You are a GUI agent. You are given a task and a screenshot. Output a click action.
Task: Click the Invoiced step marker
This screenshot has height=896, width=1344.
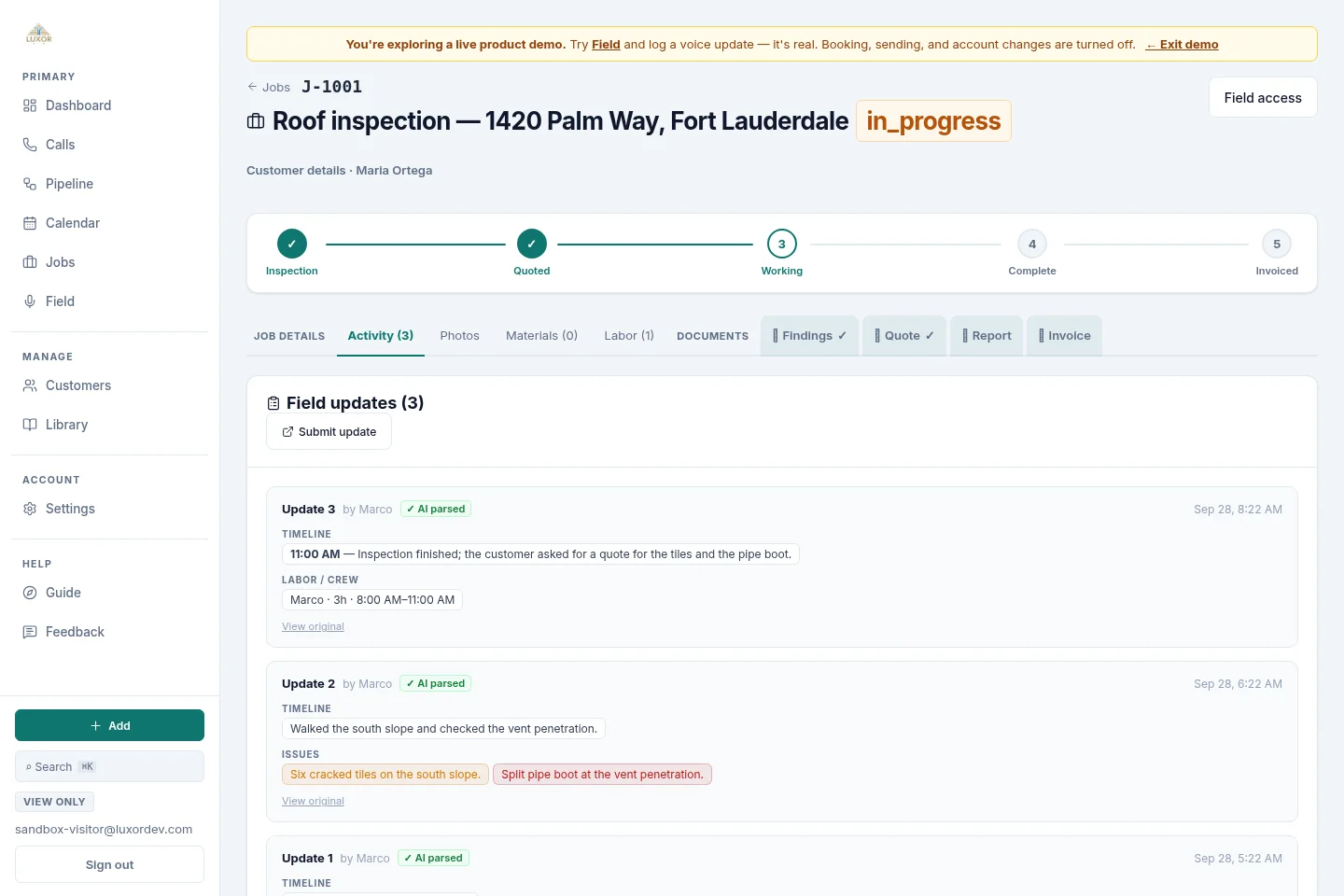[1277, 244]
